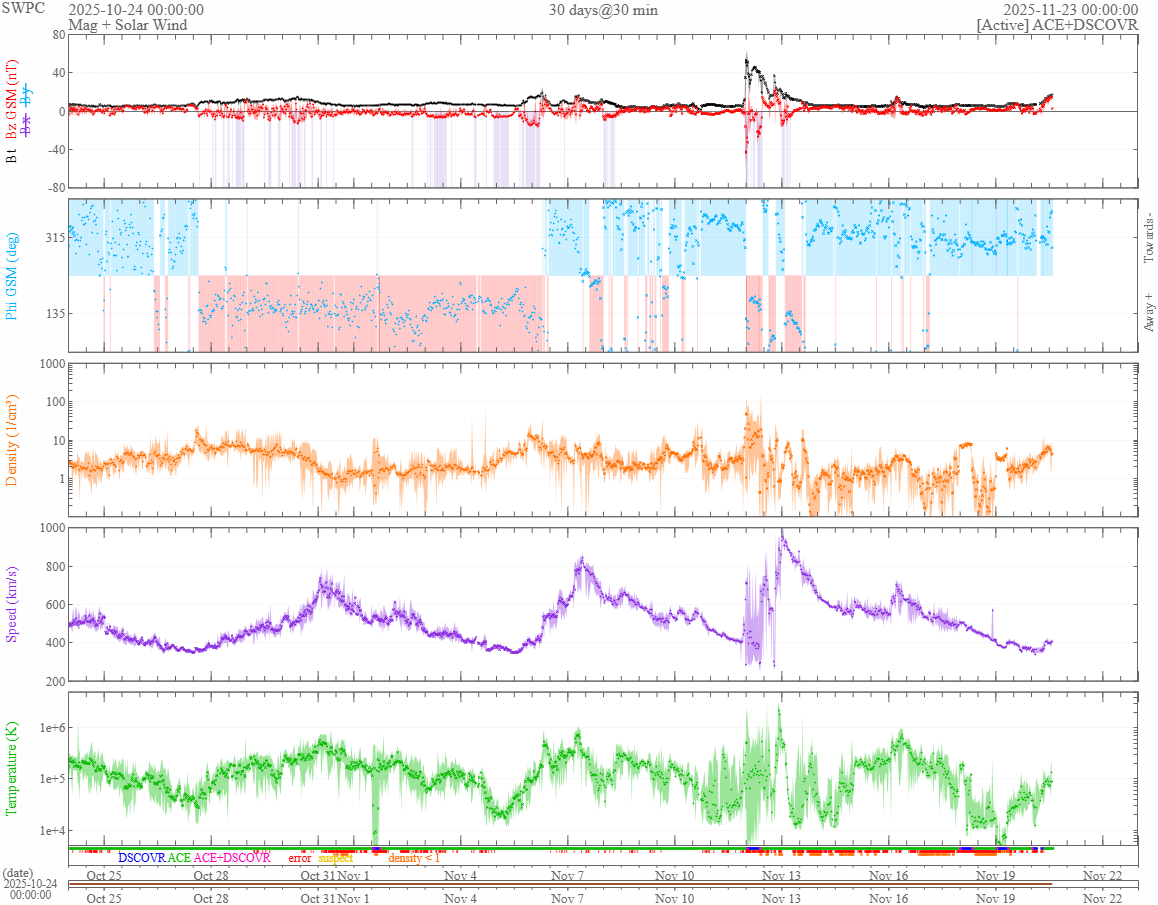Click the purple 'Speed (km/s)' axis label
This screenshot has width=1158, height=905.
point(11,604)
